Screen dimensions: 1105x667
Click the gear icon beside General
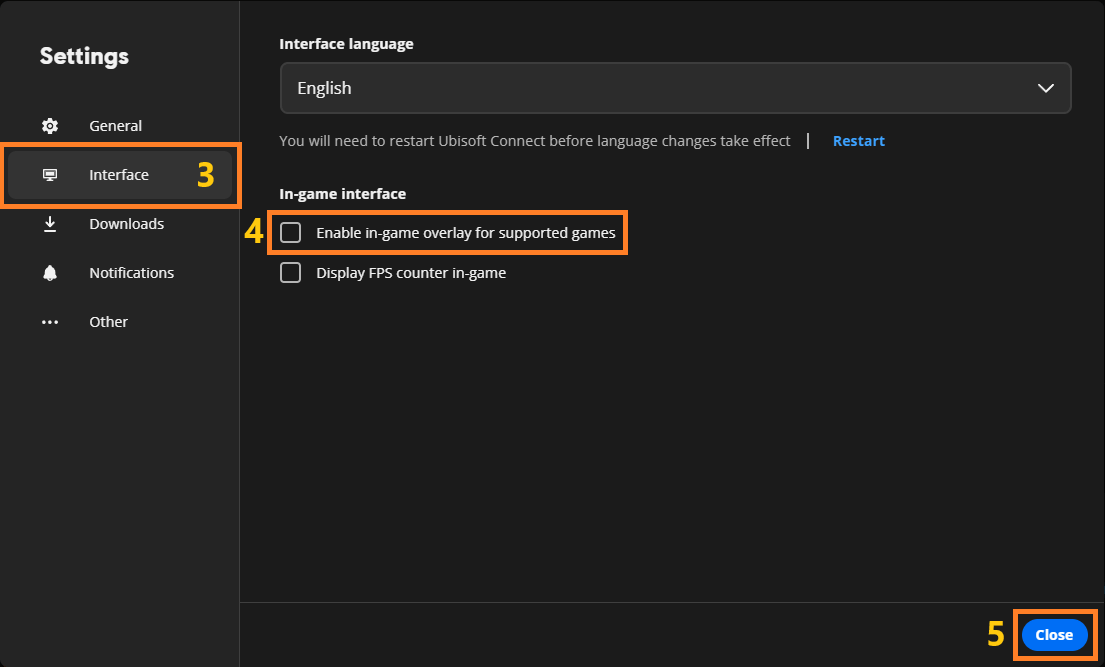(50, 126)
